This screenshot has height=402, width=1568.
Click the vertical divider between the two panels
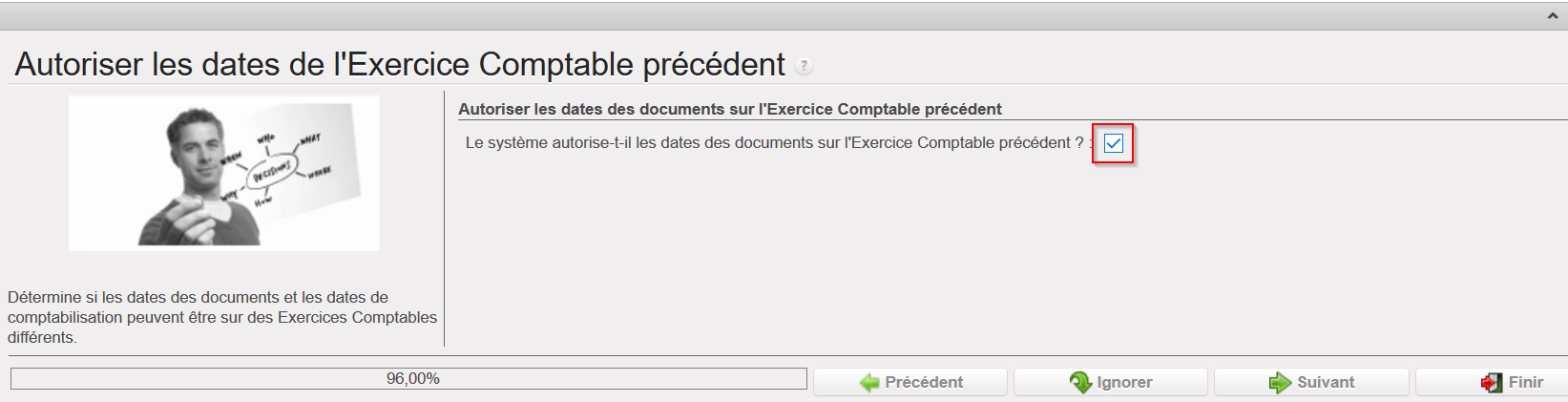coord(445,218)
